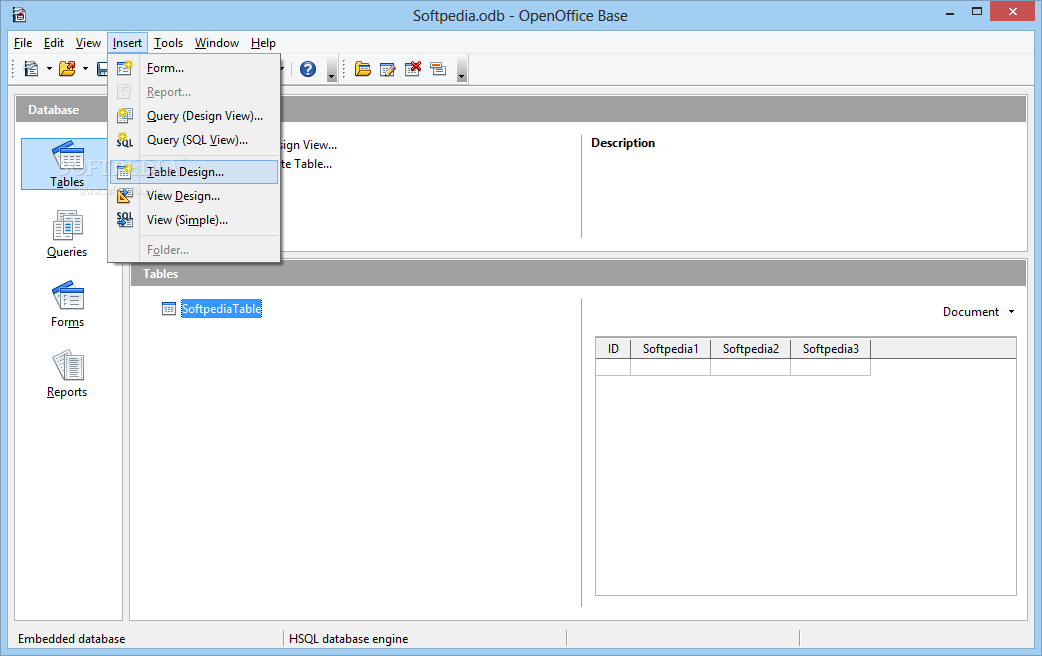Choose View (Simple)... from Insert menu
This screenshot has height=656, width=1042.
(194, 219)
